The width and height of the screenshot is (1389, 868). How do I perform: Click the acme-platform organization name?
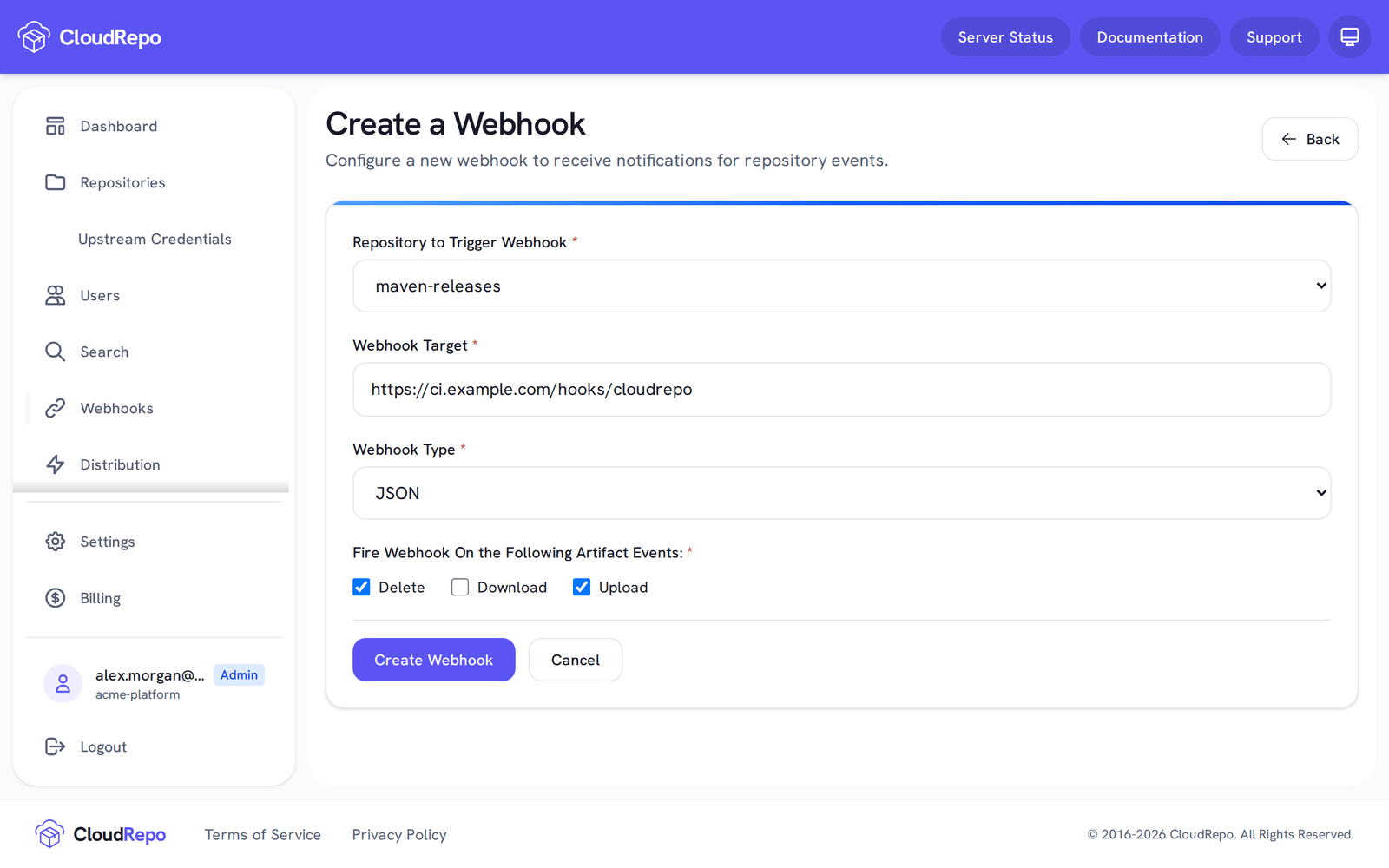pyautogui.click(x=138, y=694)
